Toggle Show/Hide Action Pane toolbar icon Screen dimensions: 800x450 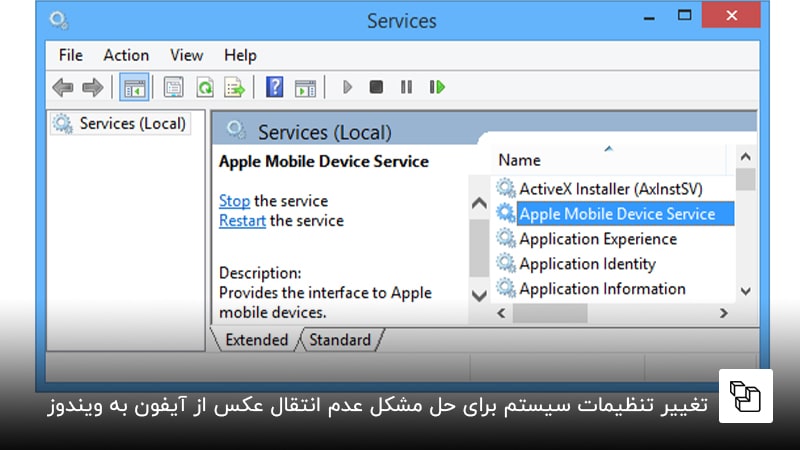[x=305, y=87]
